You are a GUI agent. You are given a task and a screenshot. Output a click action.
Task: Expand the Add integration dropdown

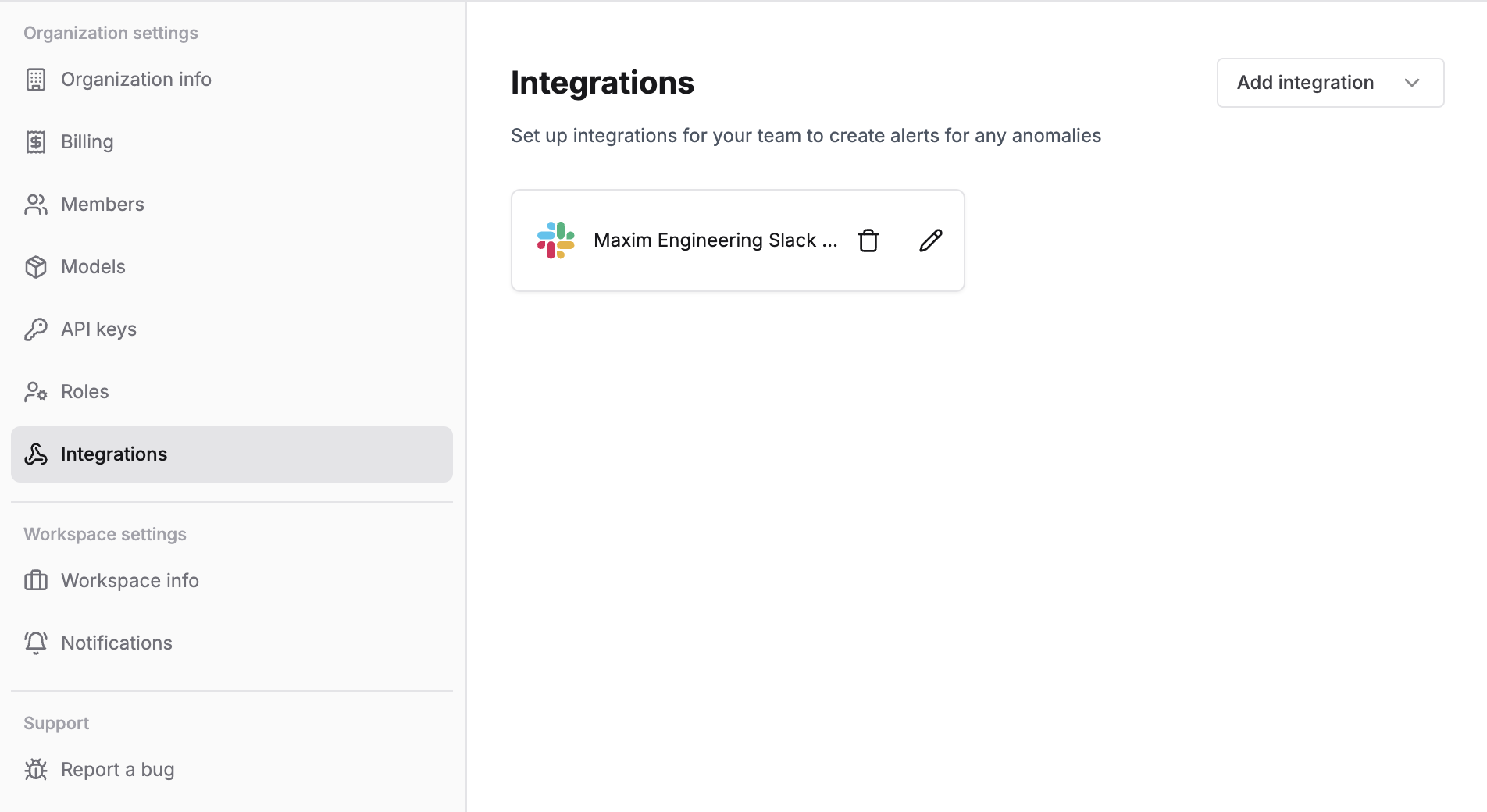(x=1329, y=83)
